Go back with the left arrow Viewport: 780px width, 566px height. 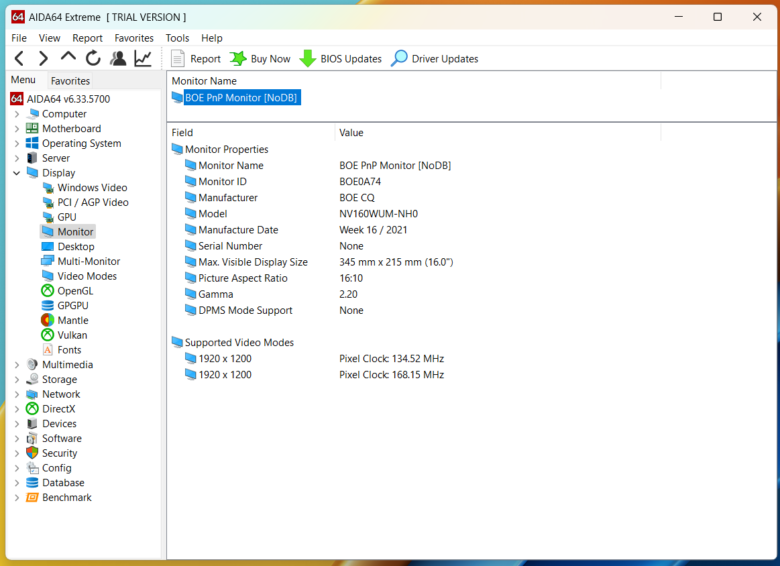point(19,59)
